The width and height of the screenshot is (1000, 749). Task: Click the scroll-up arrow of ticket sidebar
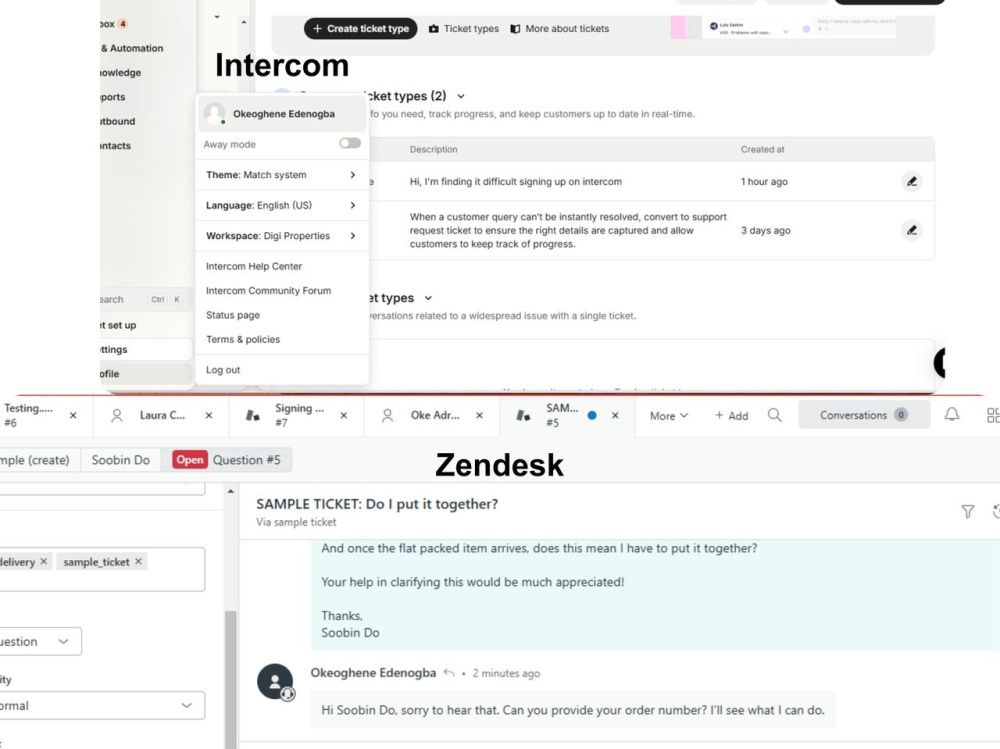(x=231, y=491)
